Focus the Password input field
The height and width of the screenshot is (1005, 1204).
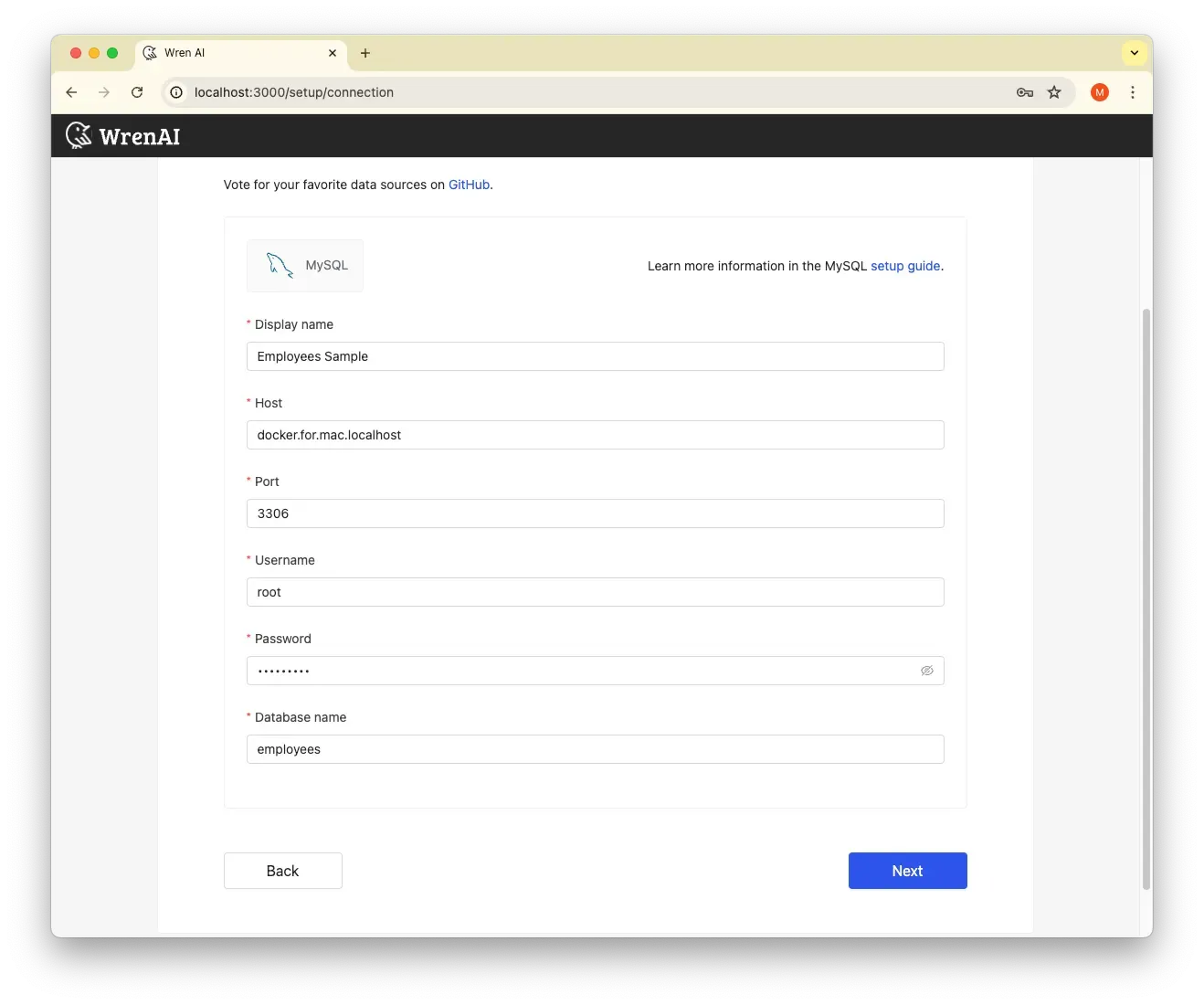pos(596,671)
